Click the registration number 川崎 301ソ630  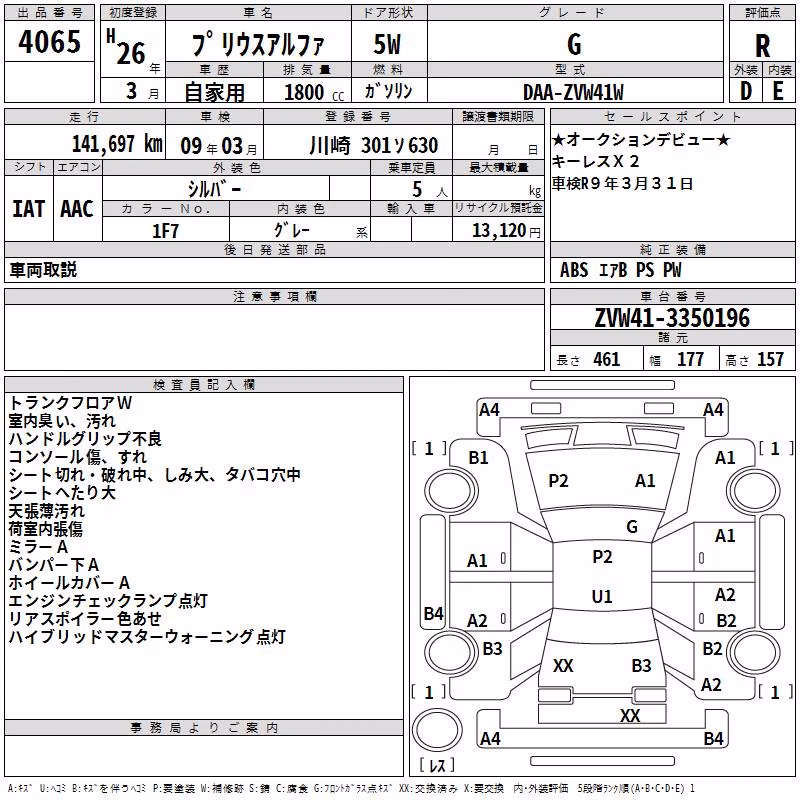[x=373, y=146]
